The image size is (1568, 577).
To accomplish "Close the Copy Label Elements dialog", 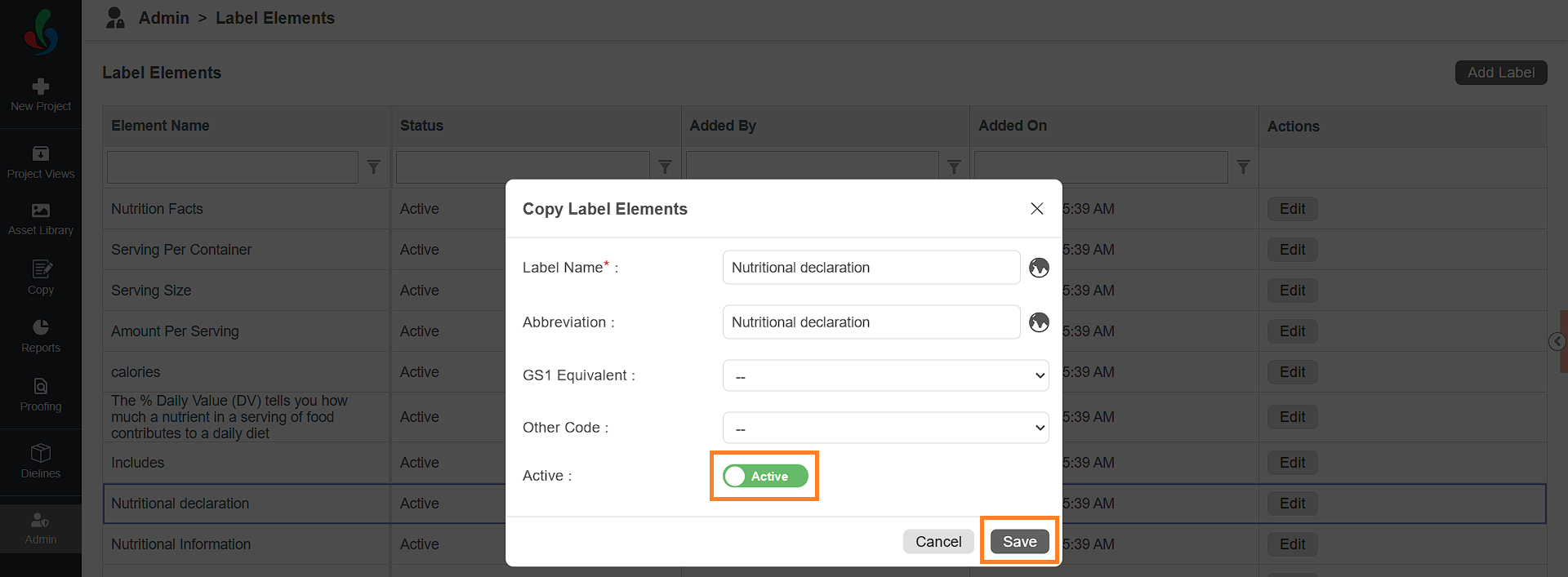I will pyautogui.click(x=1037, y=209).
